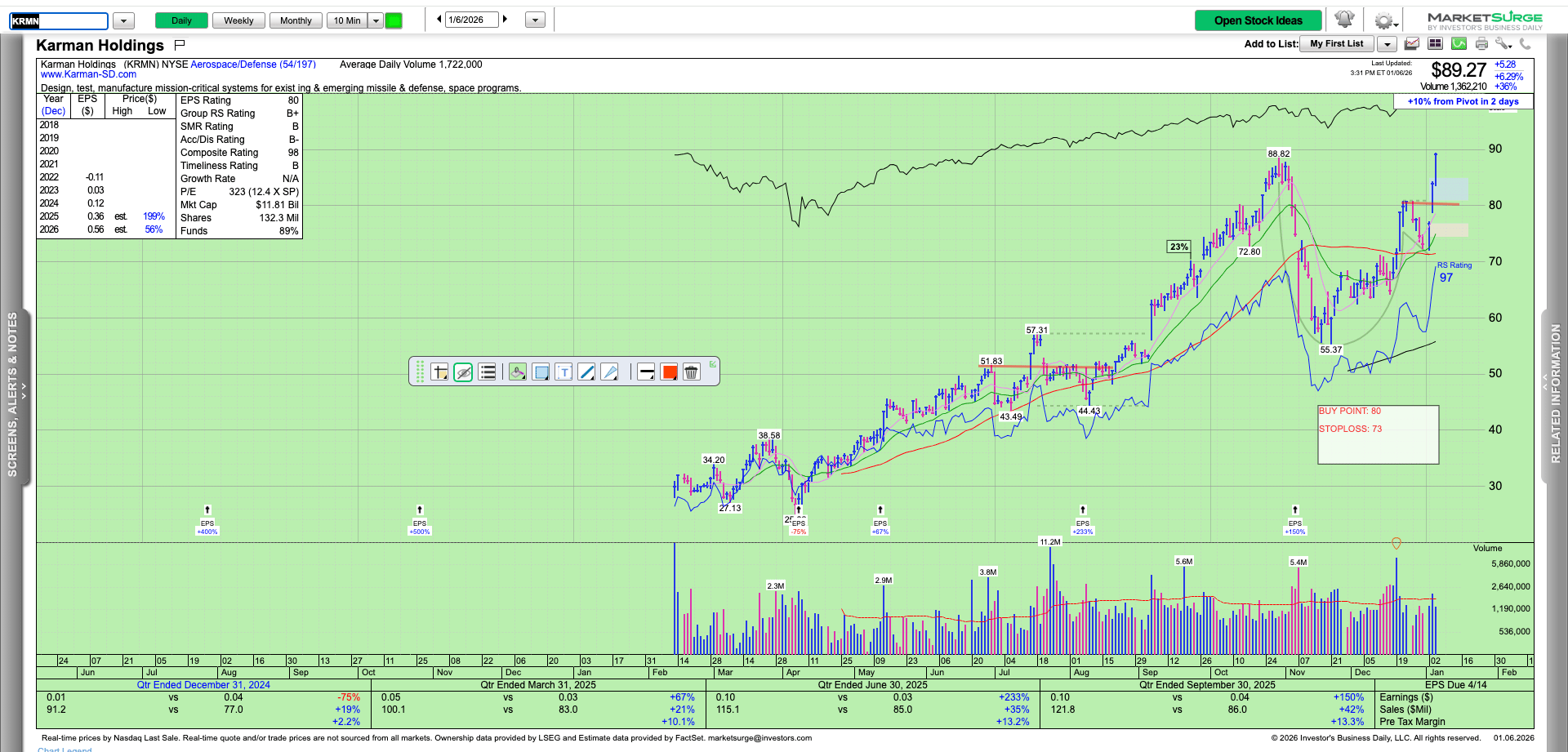Switch to the Weekly chart timeframe
1568x752 pixels.
click(238, 20)
